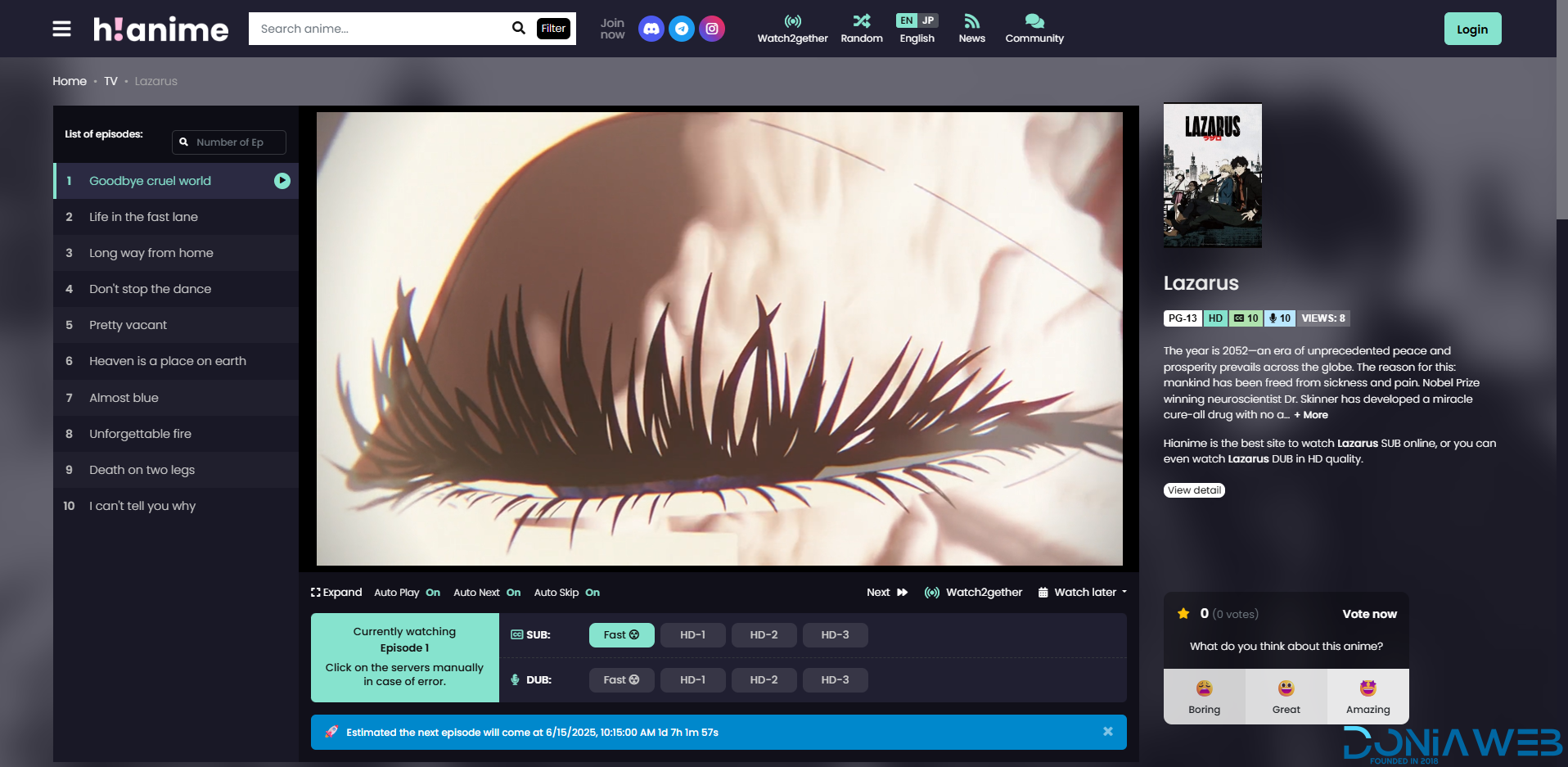The height and width of the screenshot is (767, 1568).
Task: Click play icon on Goodbye cruel world
Action: click(x=282, y=181)
